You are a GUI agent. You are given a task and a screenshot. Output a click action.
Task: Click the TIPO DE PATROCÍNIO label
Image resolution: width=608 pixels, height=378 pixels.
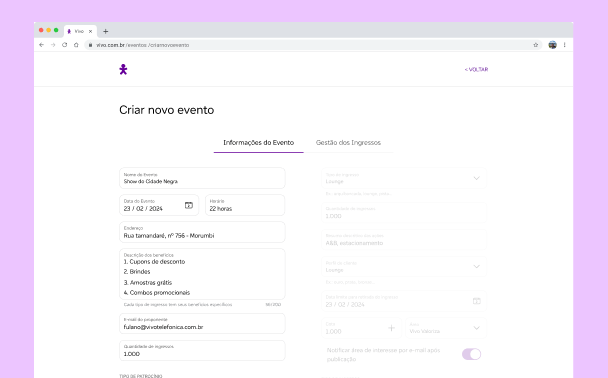pyautogui.click(x=141, y=376)
